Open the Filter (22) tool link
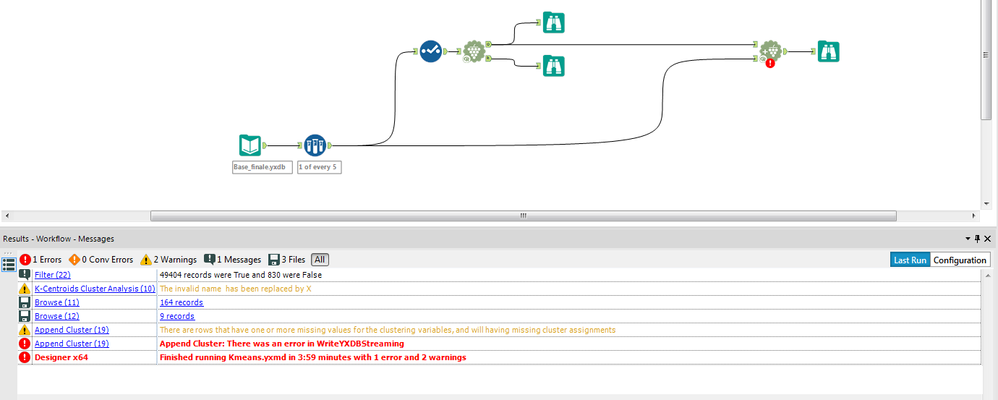 (x=52, y=275)
